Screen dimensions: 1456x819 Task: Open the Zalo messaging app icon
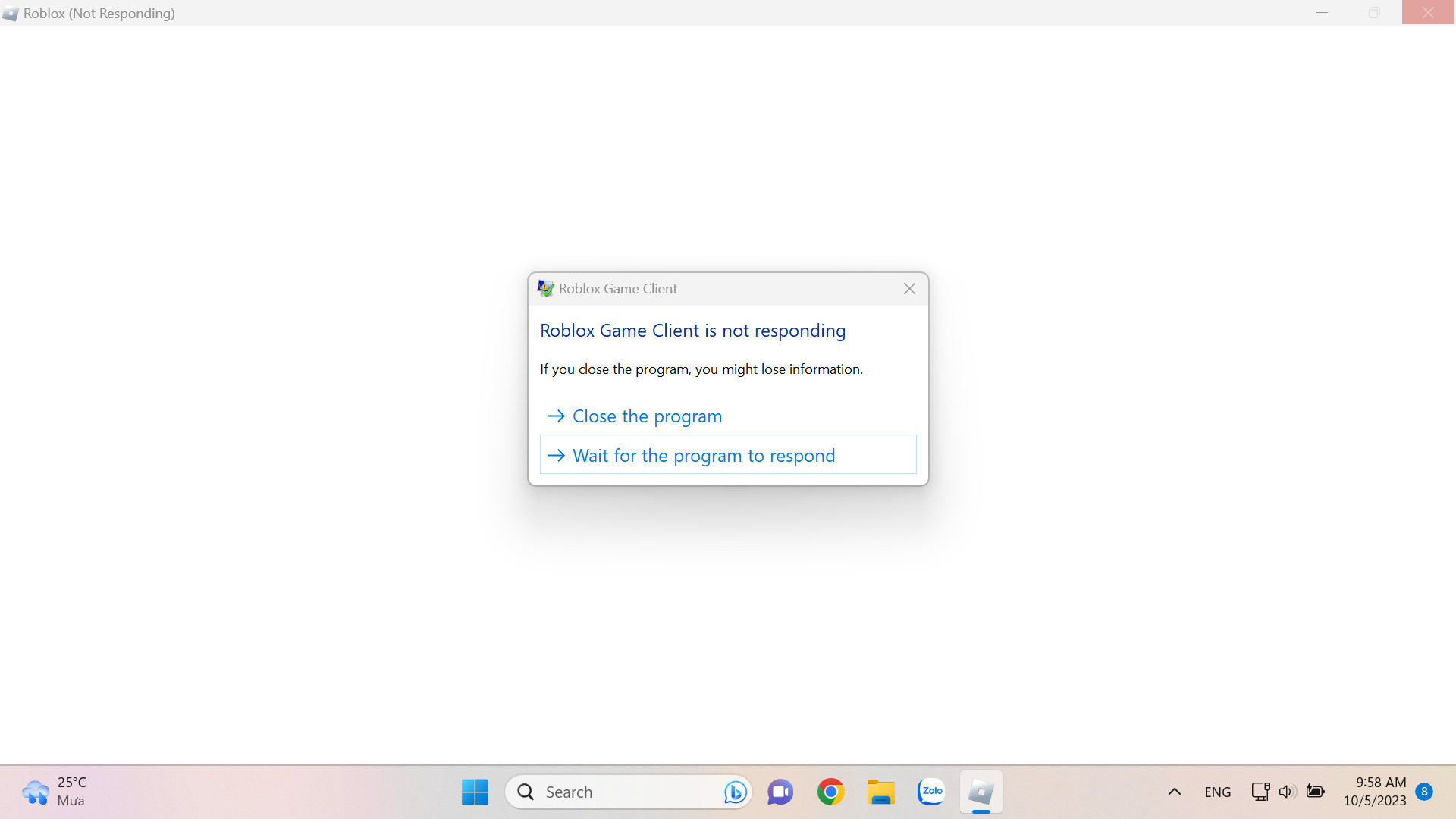[930, 791]
